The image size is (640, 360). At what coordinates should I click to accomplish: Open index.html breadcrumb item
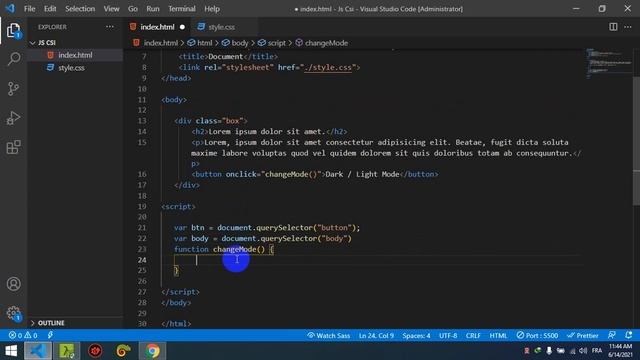coord(156,43)
